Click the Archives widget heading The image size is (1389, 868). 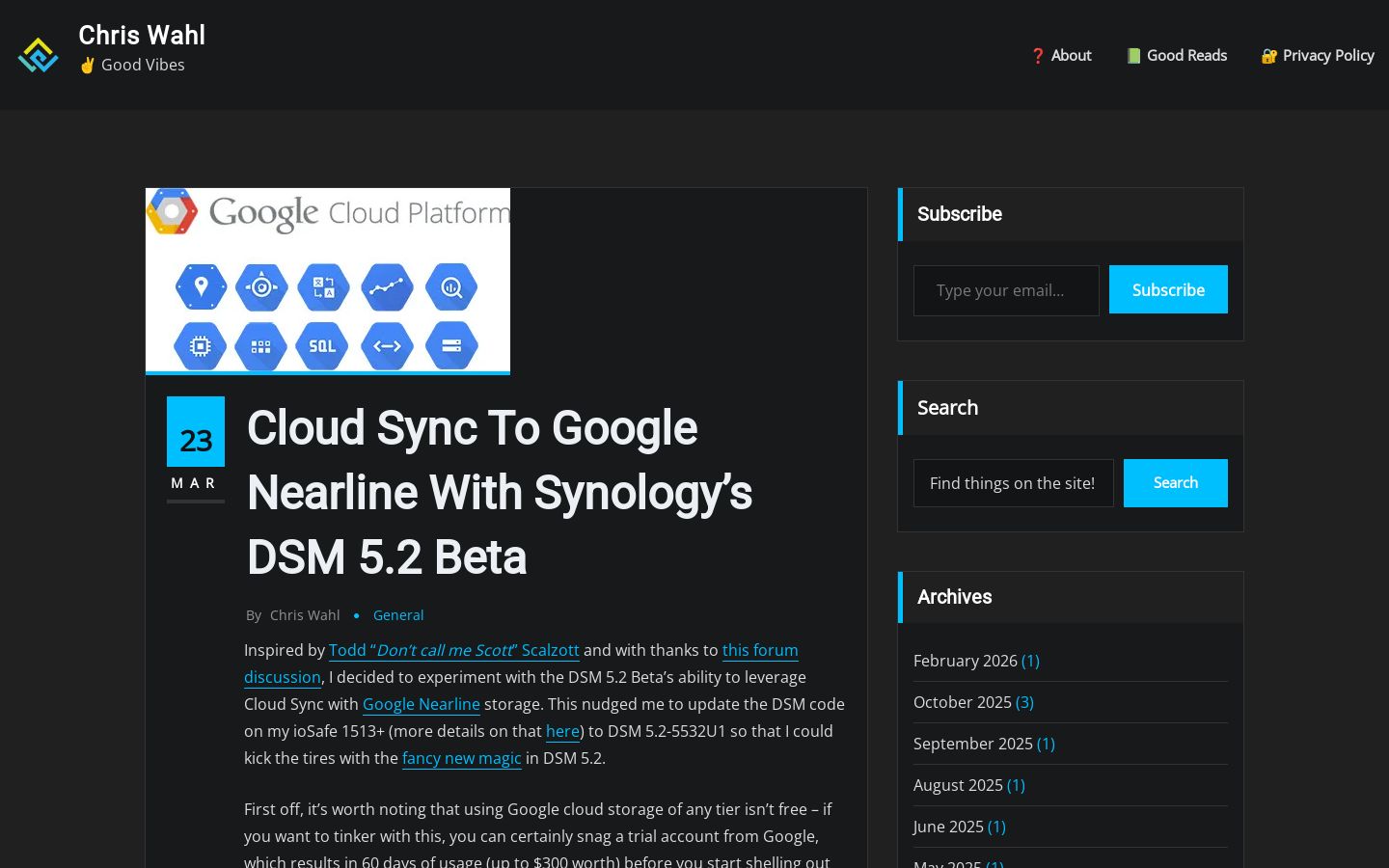[x=954, y=597]
